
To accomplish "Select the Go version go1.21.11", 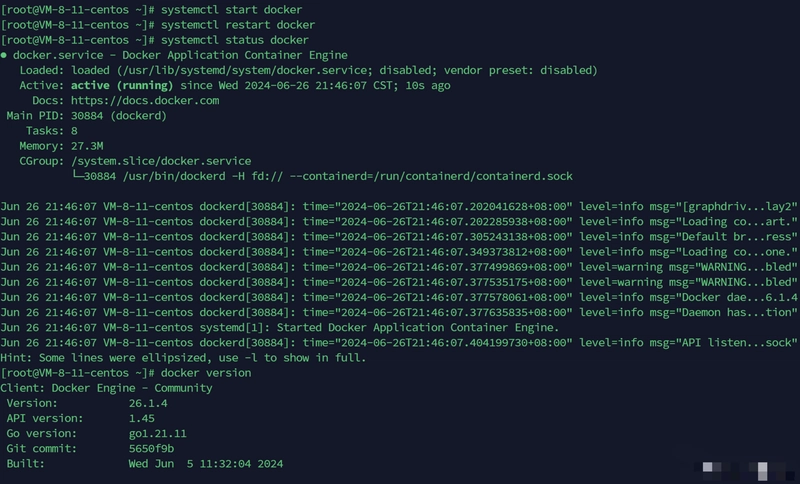I will (158, 434).
